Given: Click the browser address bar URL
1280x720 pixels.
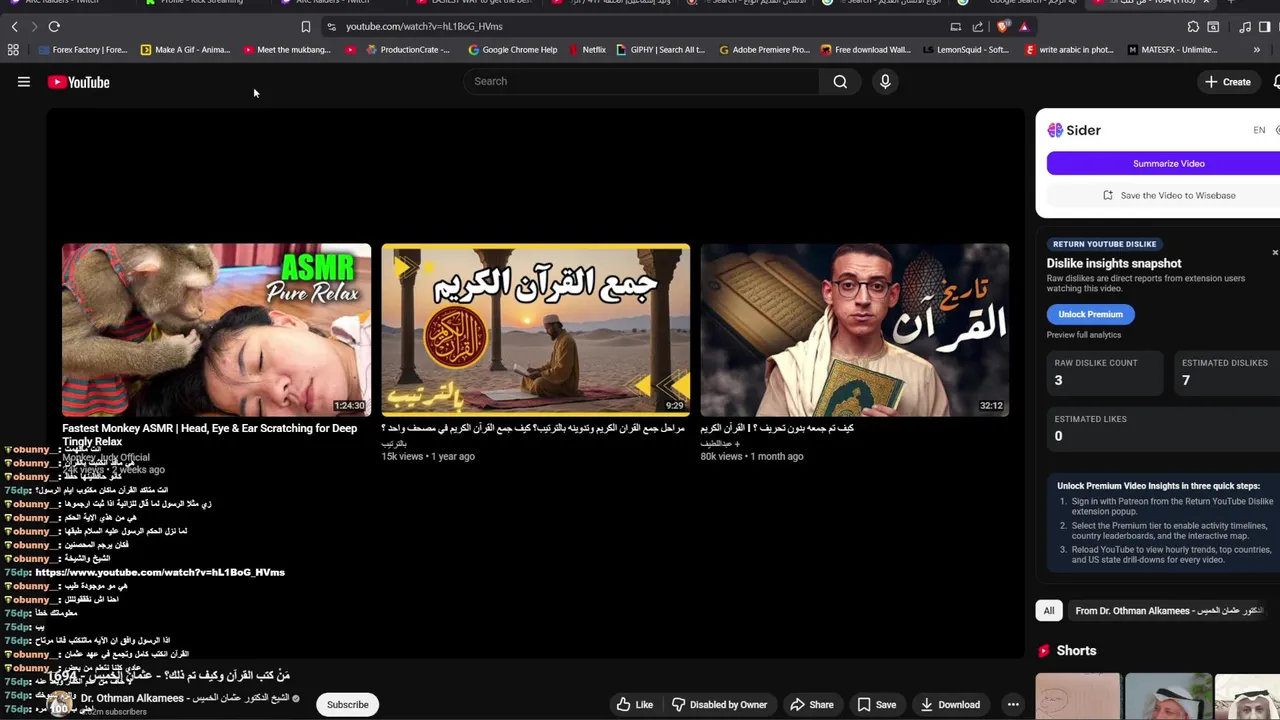Looking at the screenshot, I should tap(424, 26).
